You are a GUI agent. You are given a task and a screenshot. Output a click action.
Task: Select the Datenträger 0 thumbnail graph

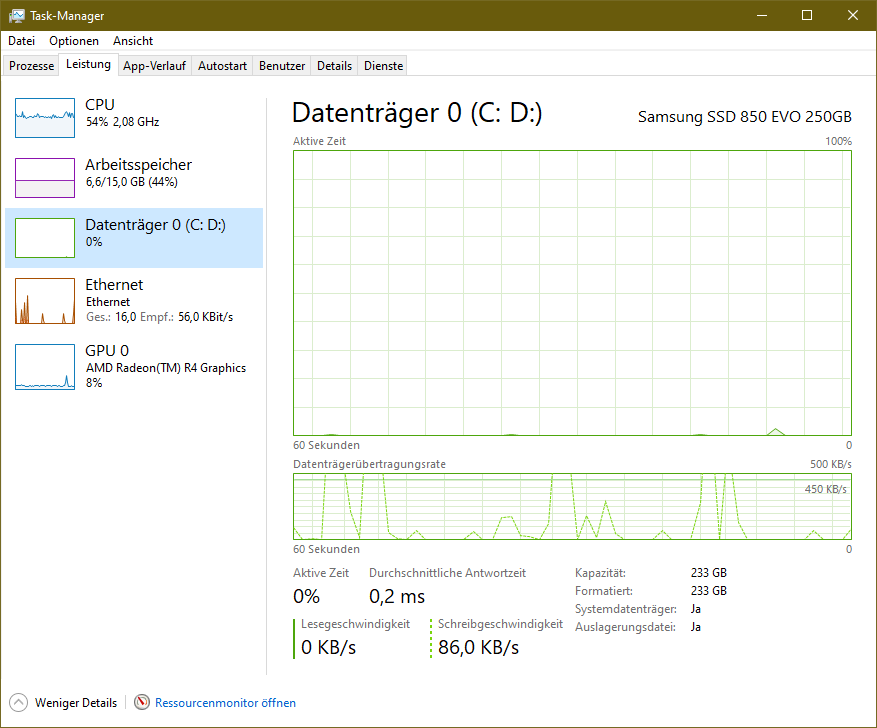(45, 238)
